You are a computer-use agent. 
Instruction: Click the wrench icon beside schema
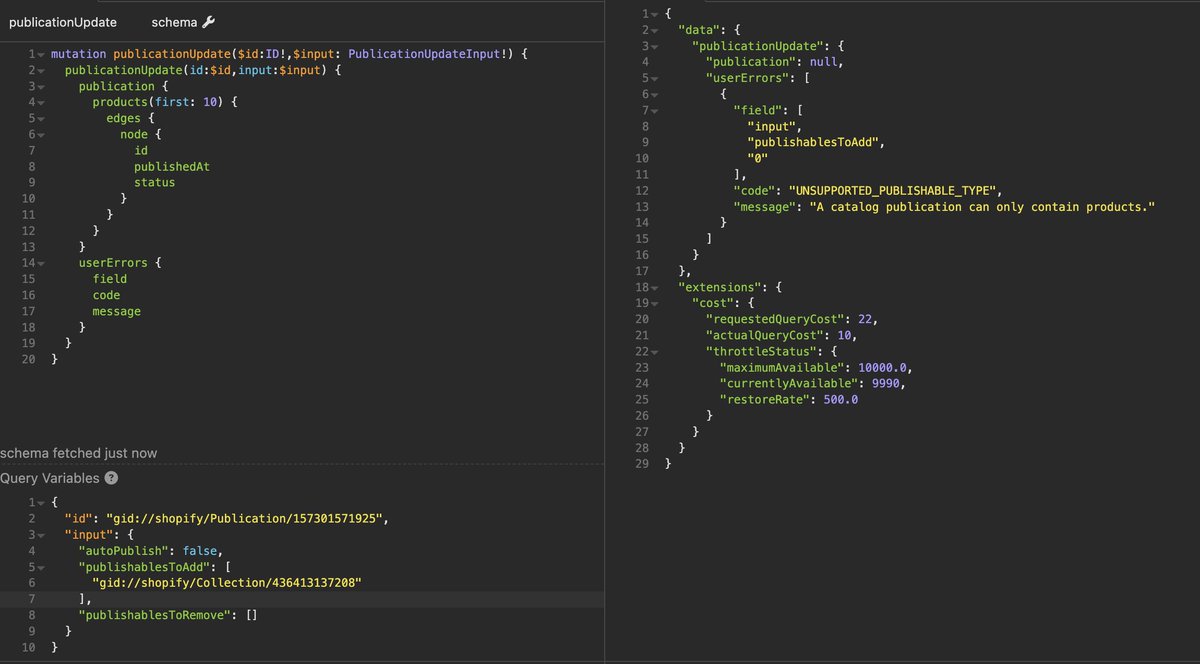pos(208,22)
